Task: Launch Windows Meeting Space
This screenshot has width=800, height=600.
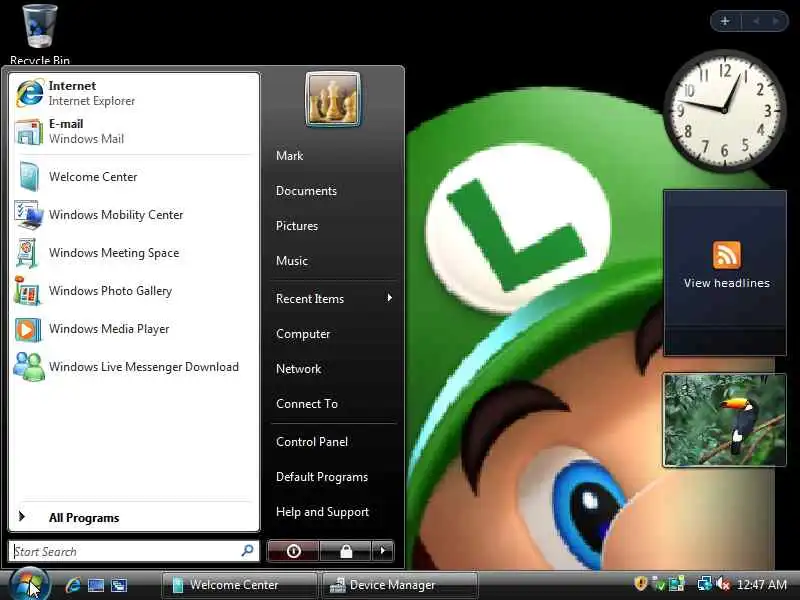Action: click(134, 253)
